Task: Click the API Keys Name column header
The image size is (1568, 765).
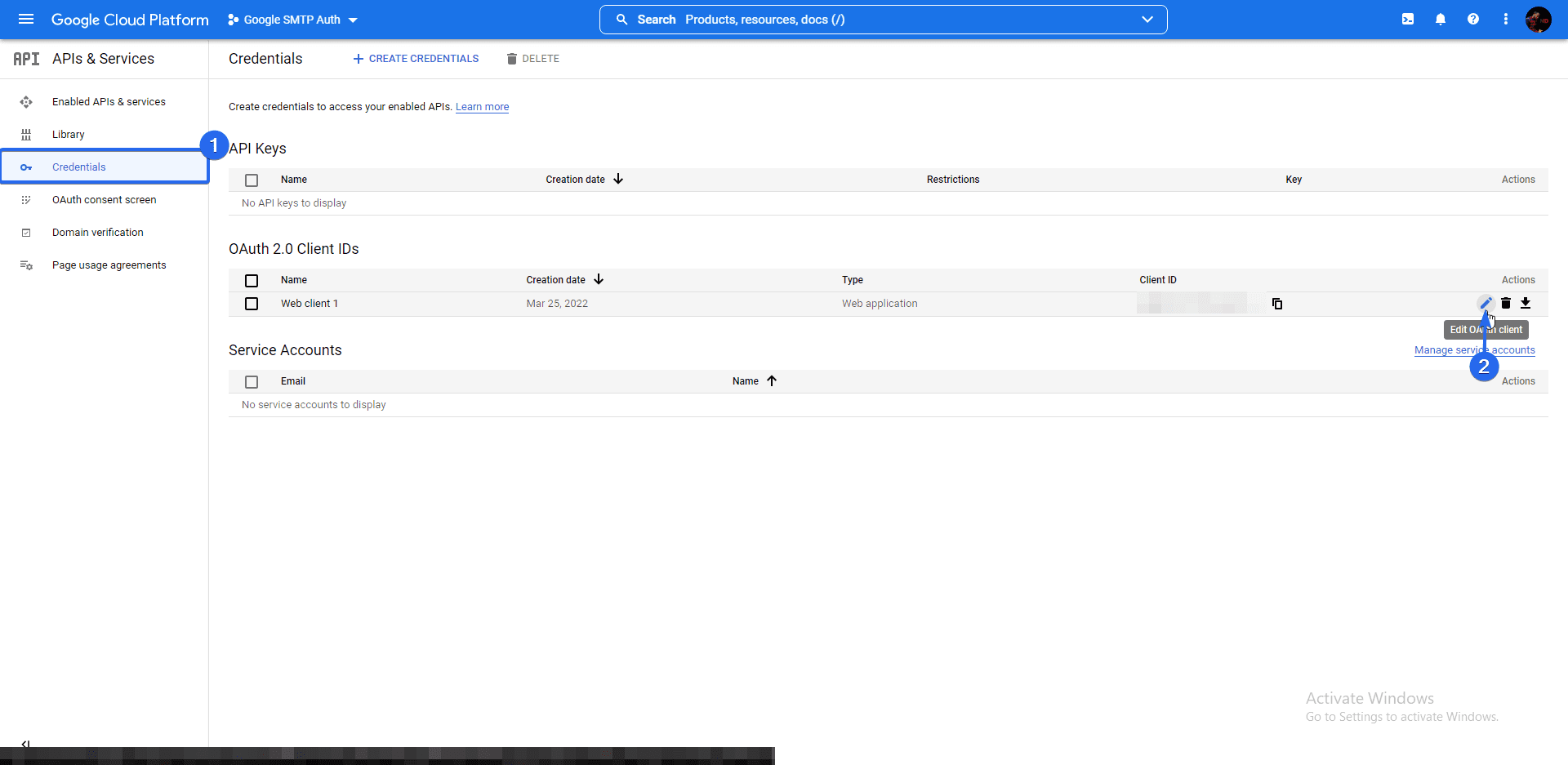Action: point(294,180)
